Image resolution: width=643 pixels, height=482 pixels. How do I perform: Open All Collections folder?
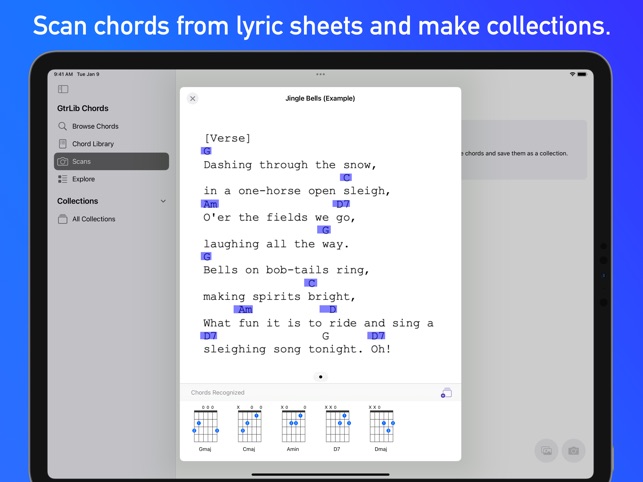point(93,219)
